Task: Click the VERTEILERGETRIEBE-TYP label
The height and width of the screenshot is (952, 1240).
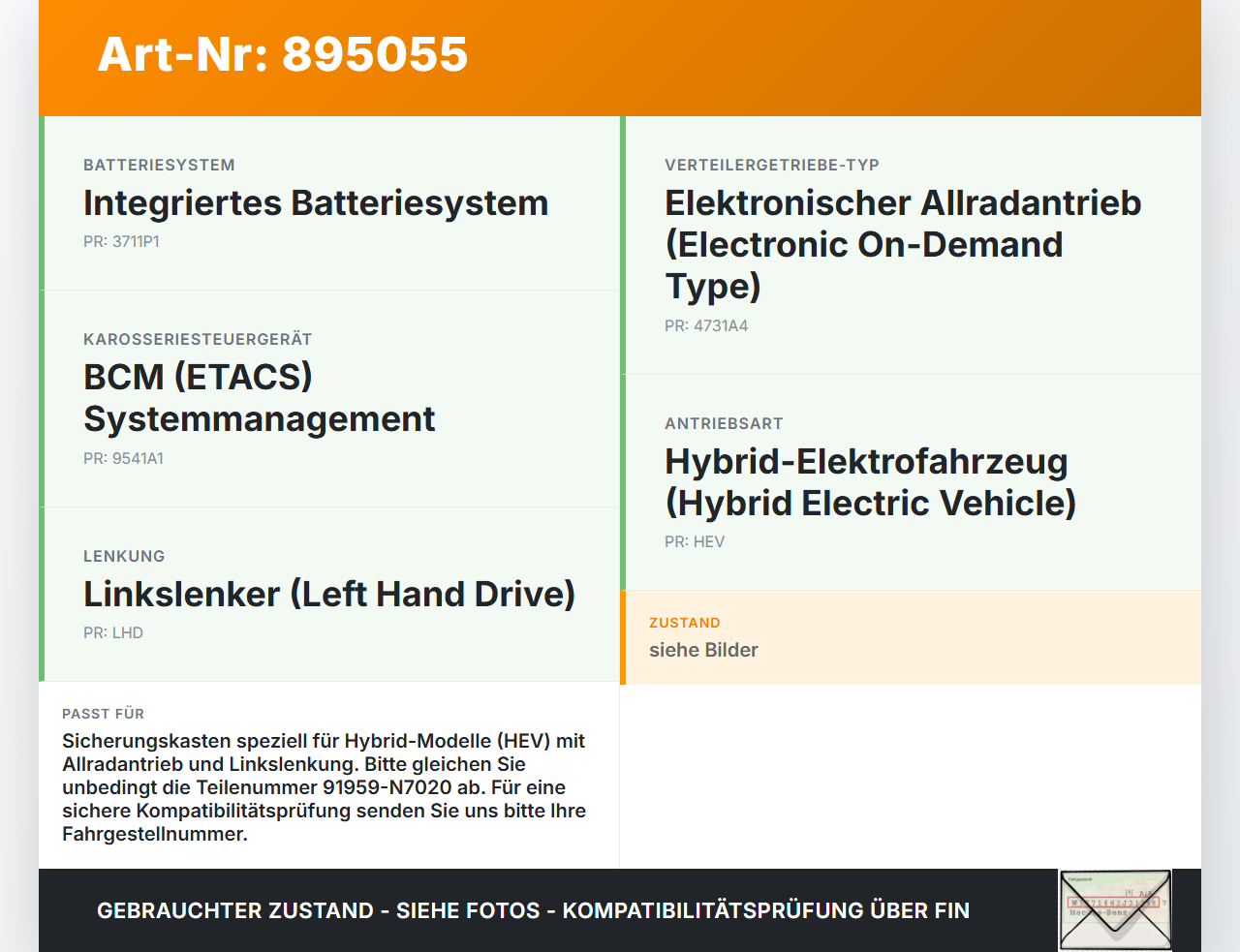Action: coord(772,165)
